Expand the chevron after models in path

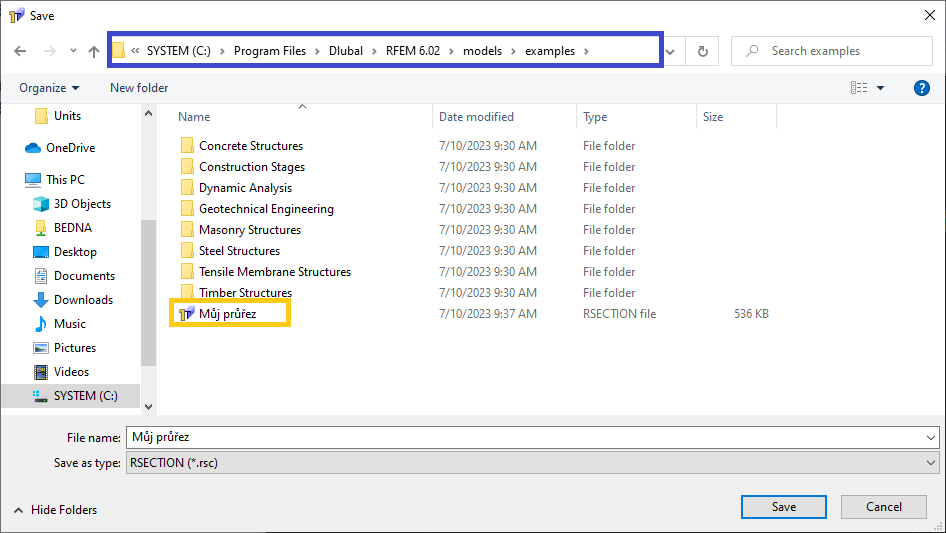513,51
